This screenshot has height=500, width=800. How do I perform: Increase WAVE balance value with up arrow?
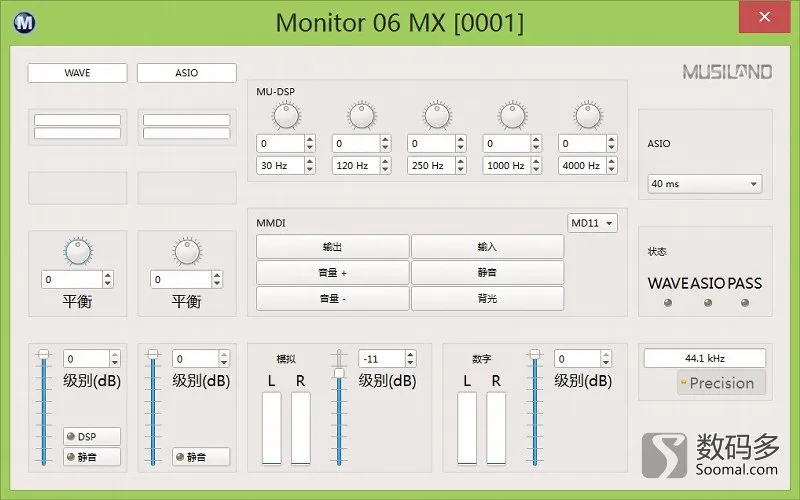click(x=108, y=276)
